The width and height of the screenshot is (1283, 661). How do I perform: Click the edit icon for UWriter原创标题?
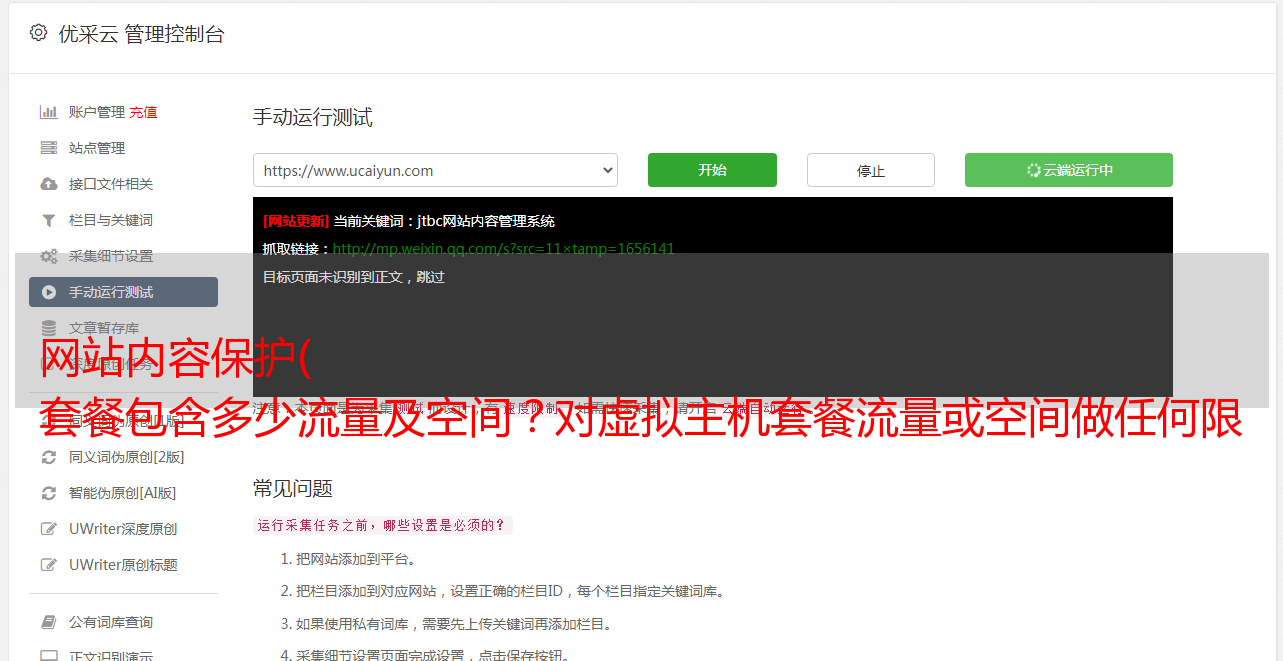click(x=48, y=565)
